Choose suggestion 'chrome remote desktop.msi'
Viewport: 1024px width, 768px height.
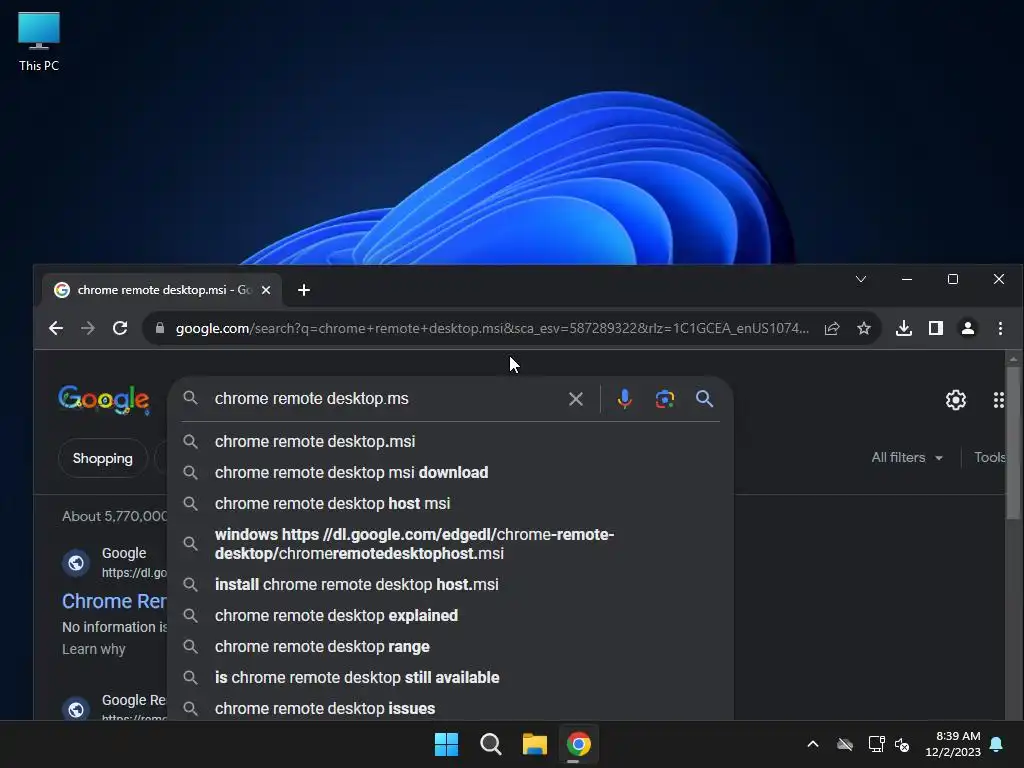(x=451, y=441)
